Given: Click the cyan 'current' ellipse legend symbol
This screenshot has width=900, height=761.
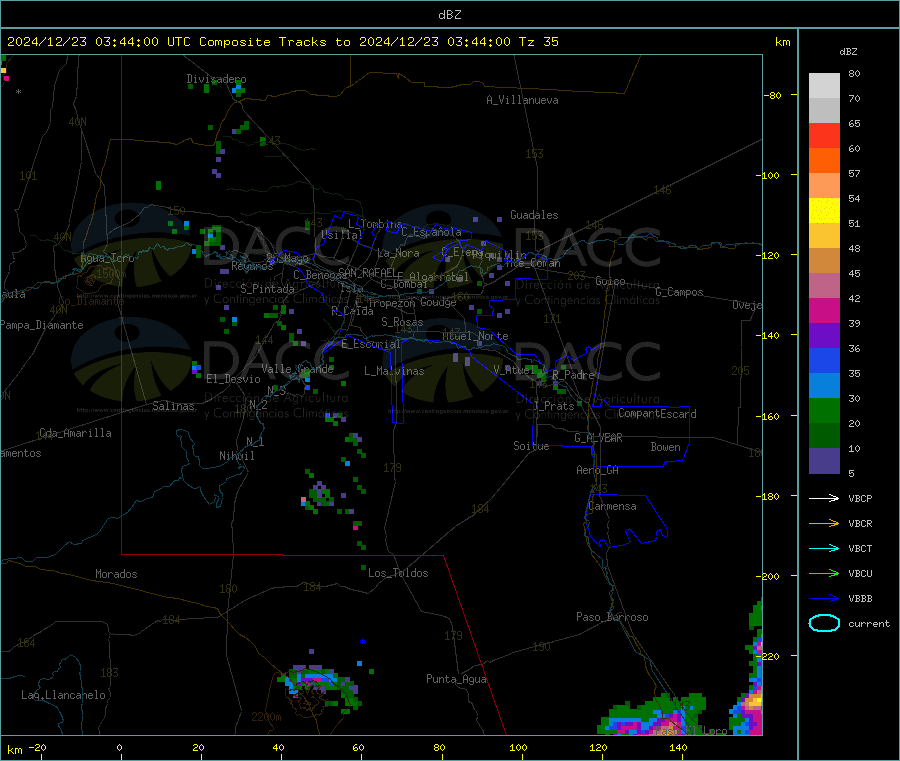Looking at the screenshot, I should 824,623.
